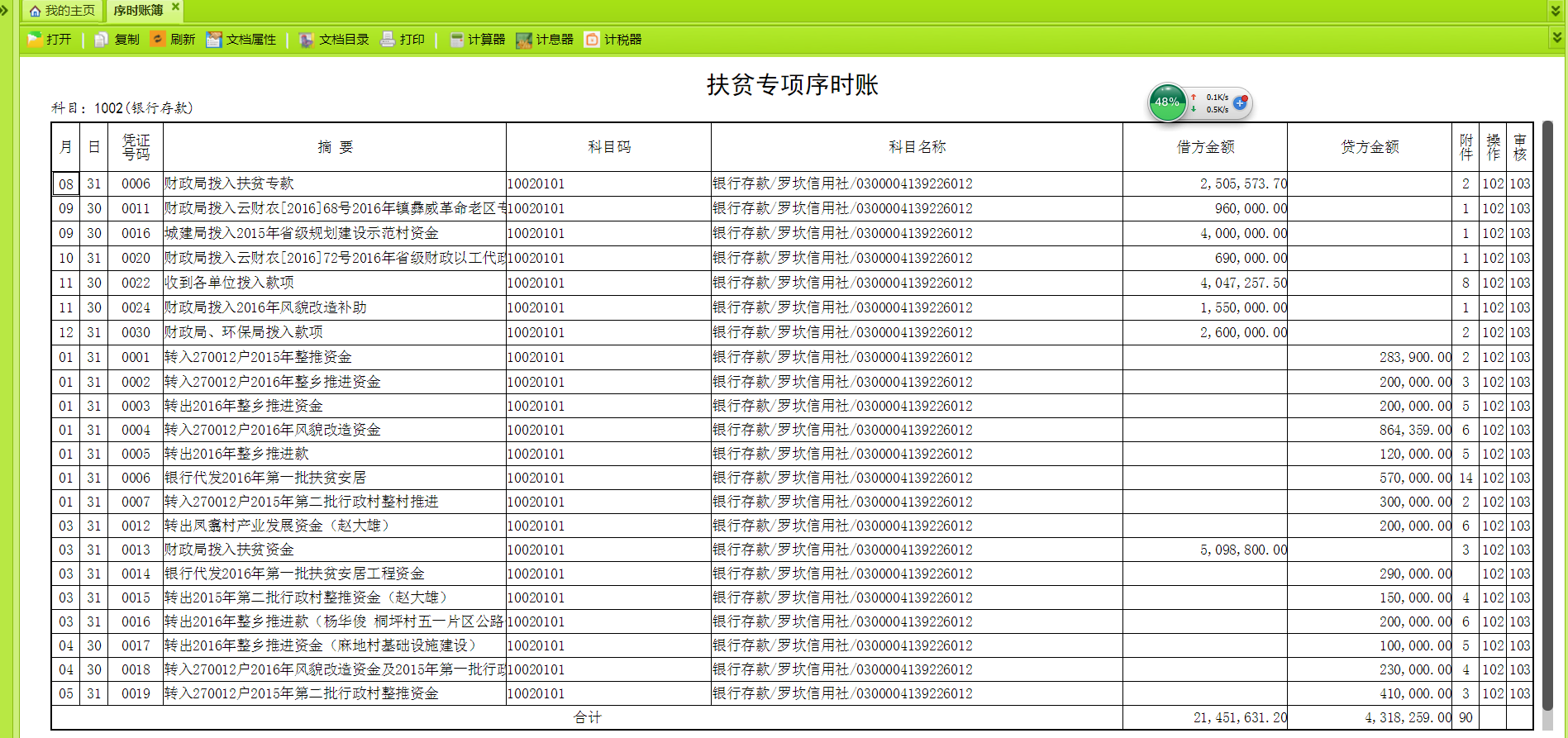Click the 复制 button label
The image size is (1568, 738).
tap(126, 39)
